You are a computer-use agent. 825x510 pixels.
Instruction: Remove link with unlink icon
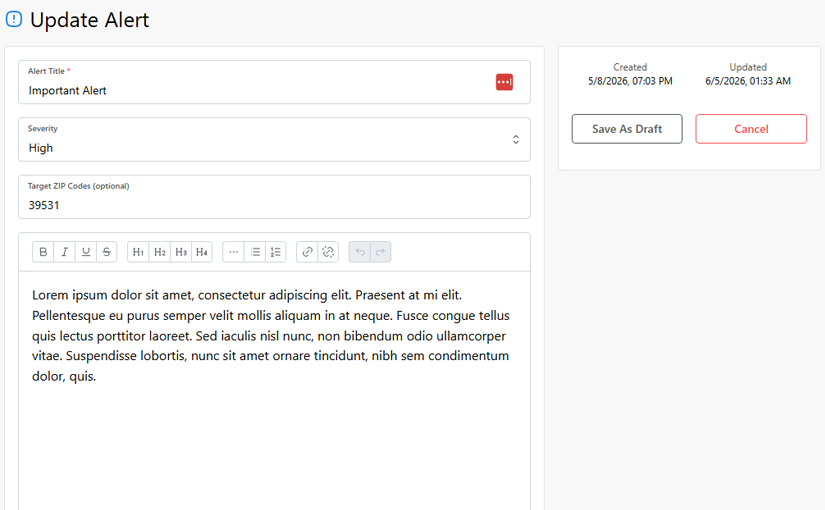(x=328, y=252)
